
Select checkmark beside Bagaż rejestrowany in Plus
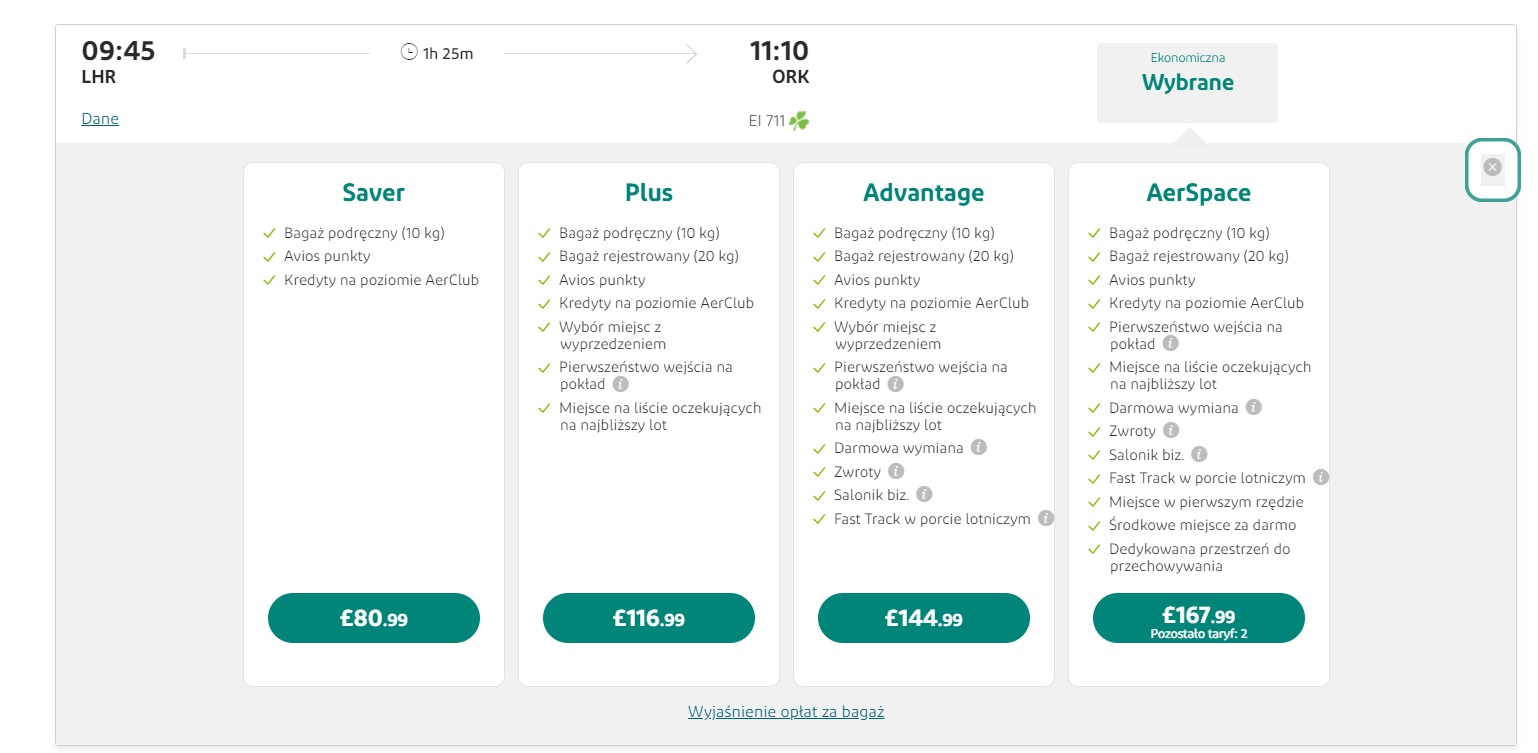(543, 256)
